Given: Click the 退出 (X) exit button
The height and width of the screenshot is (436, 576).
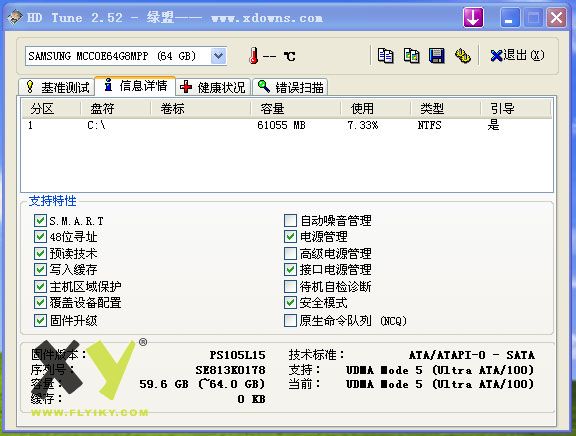Looking at the screenshot, I should click(x=518, y=55).
